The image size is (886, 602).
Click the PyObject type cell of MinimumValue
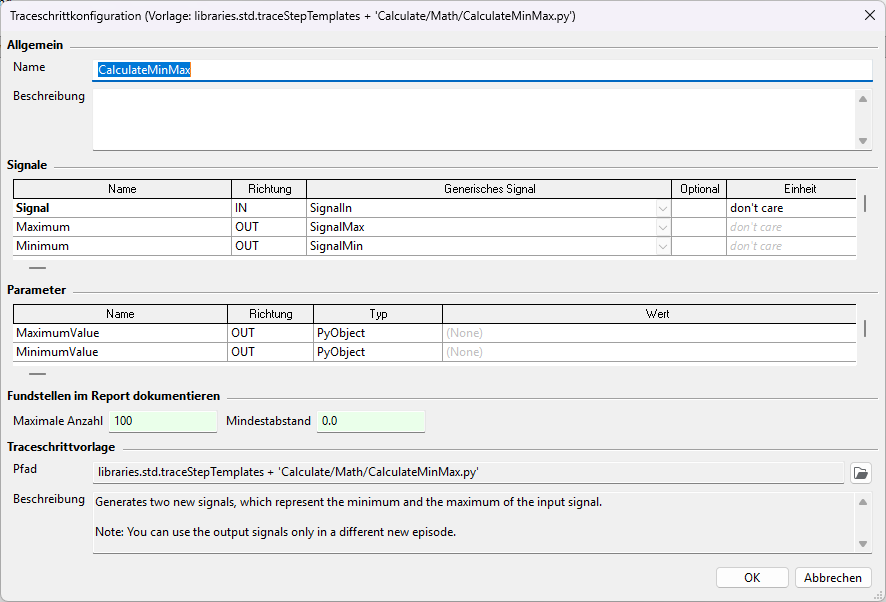(x=378, y=352)
